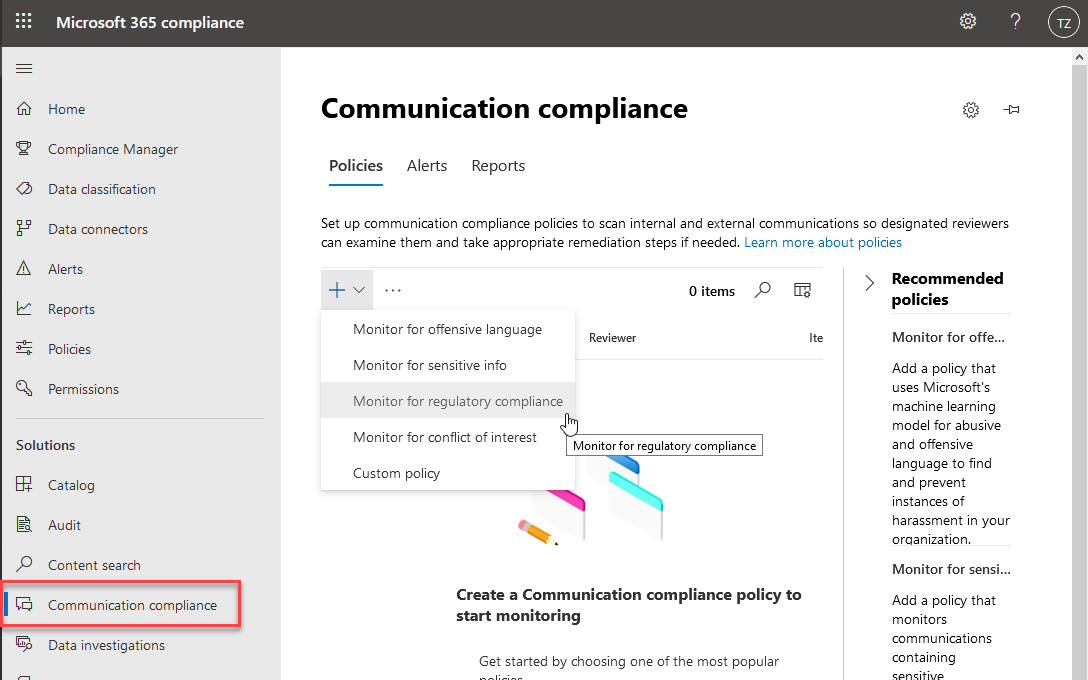Open Learn more about policies link
Screen dimensions: 1088x680
click(822, 243)
